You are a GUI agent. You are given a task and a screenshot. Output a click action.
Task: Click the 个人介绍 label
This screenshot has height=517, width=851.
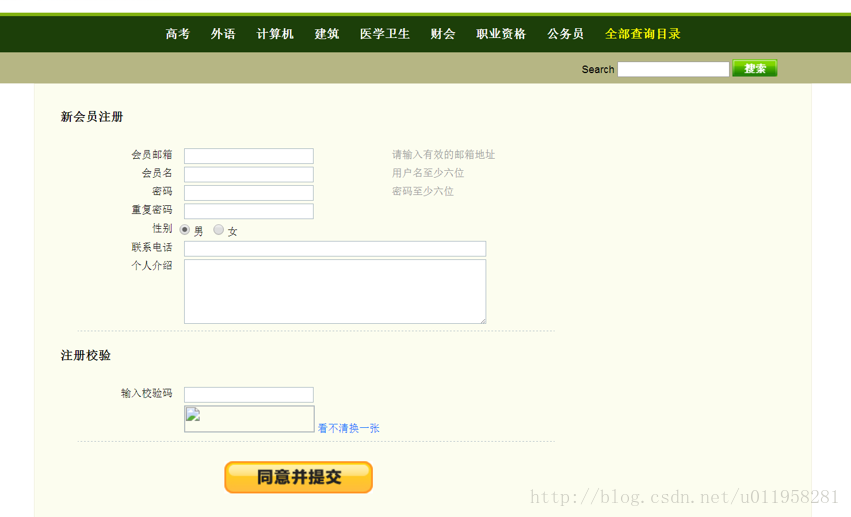click(x=152, y=266)
